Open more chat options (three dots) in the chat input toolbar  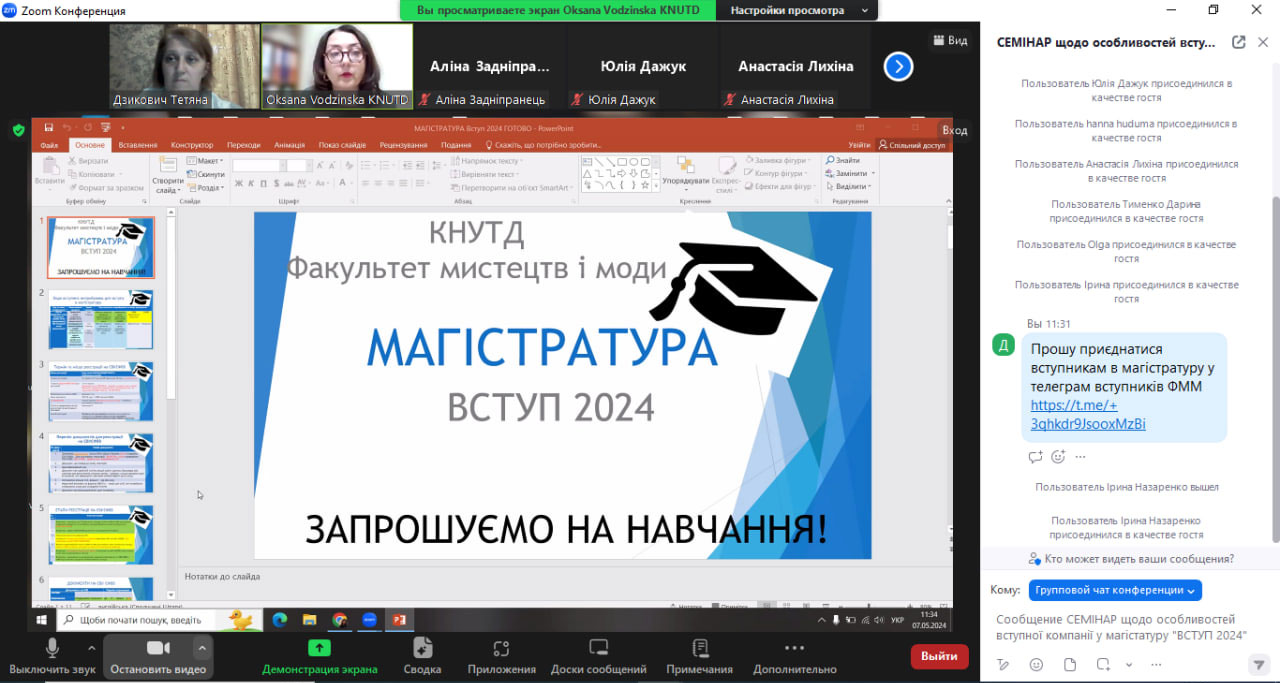click(1157, 664)
